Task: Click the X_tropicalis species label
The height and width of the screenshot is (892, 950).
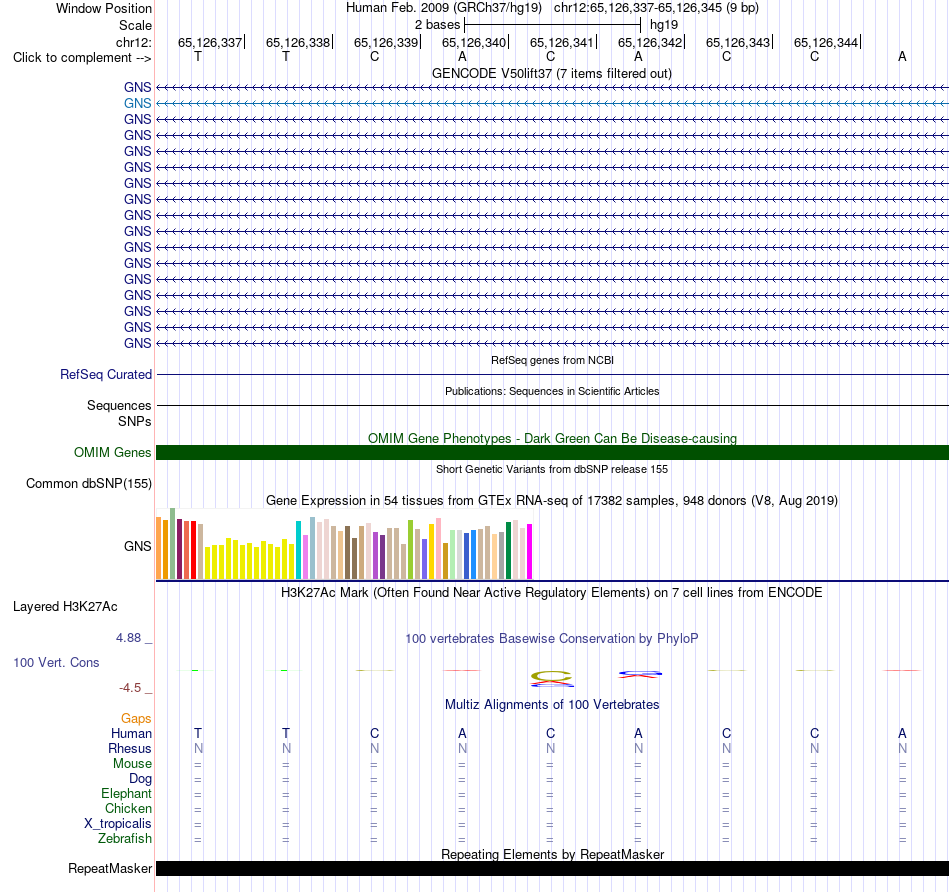Action: click(x=118, y=824)
